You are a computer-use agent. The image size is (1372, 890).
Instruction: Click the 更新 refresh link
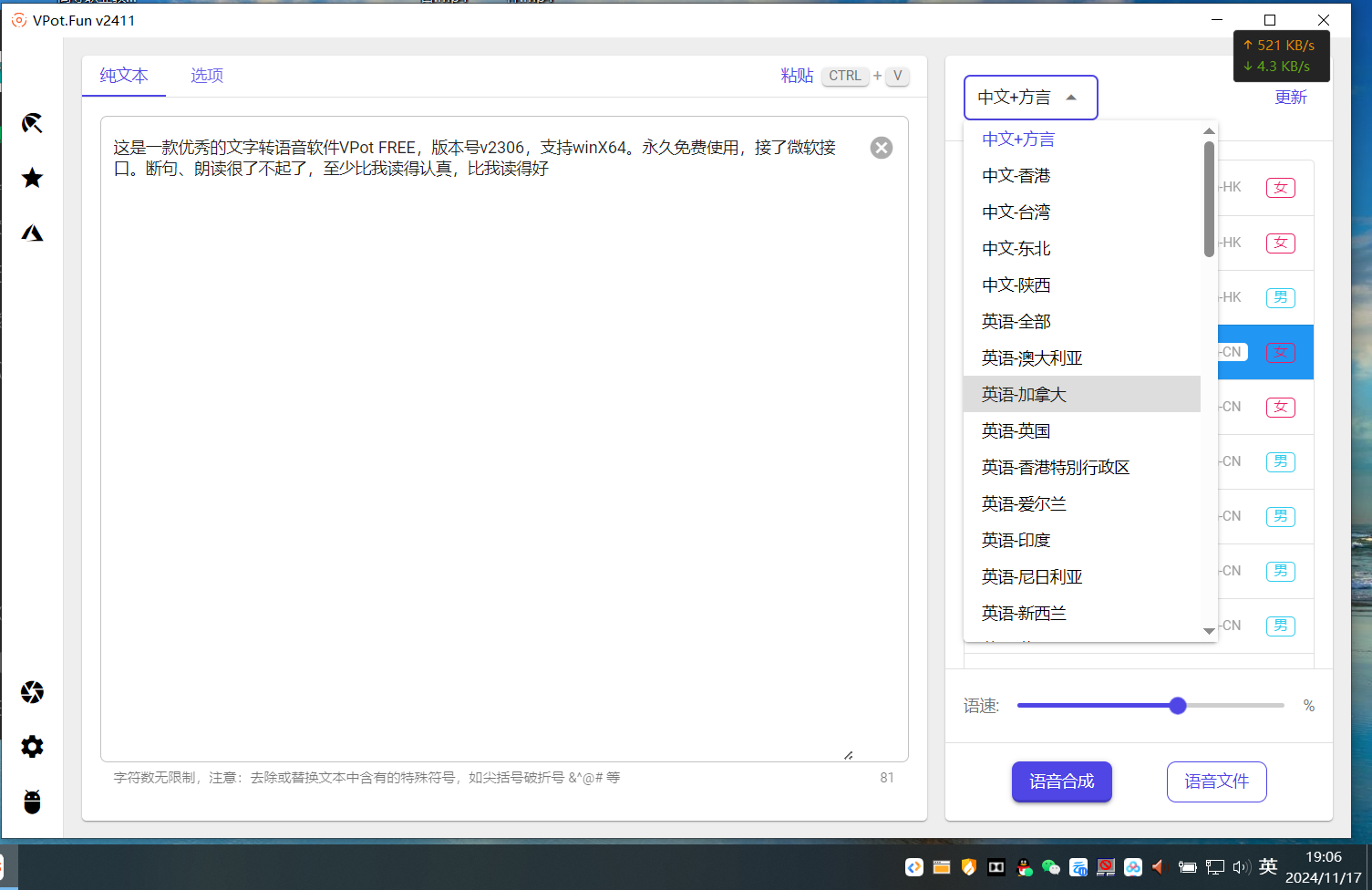point(1291,97)
